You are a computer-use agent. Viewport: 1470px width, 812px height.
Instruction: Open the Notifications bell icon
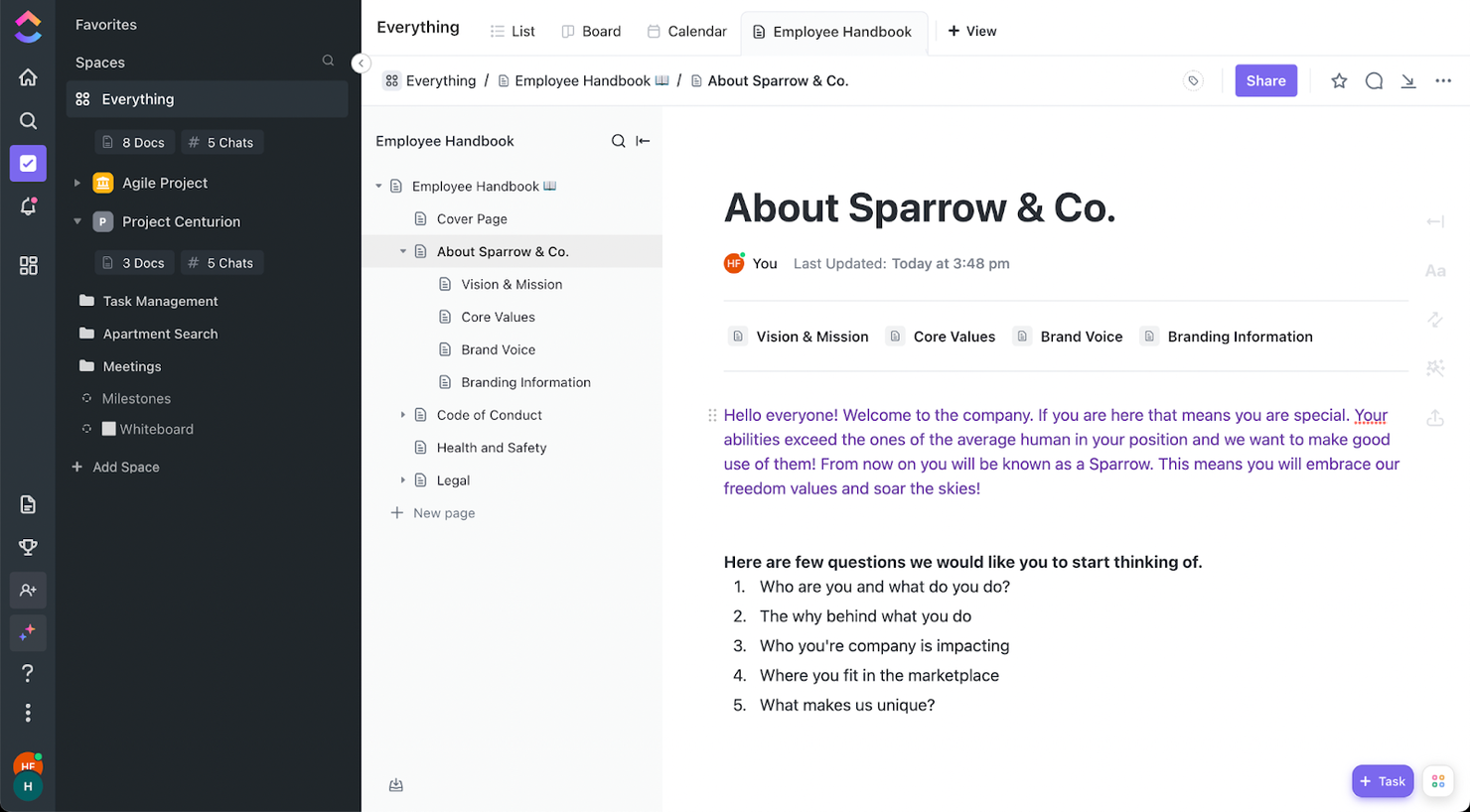tap(28, 206)
